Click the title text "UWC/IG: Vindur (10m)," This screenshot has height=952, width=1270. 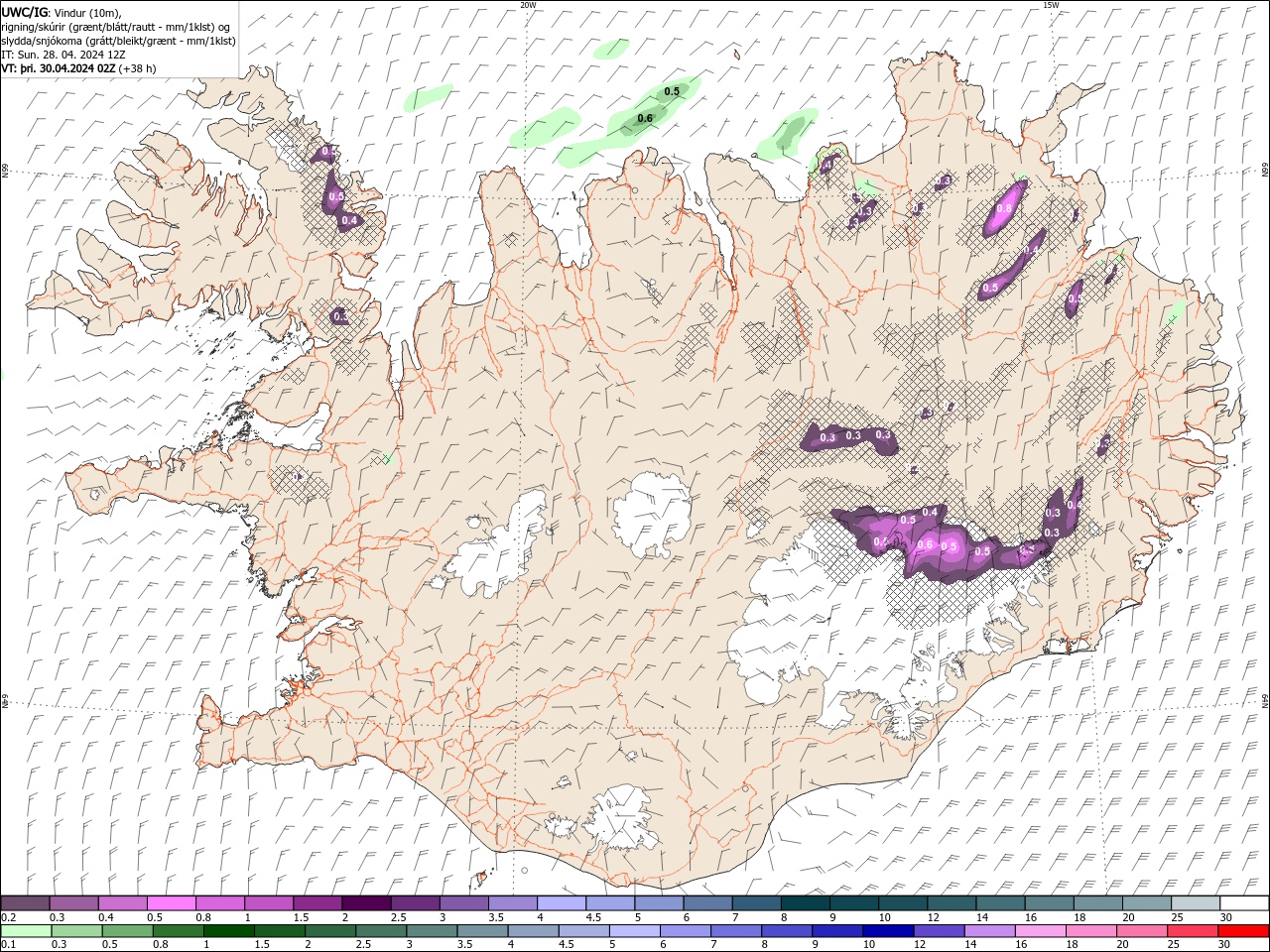[x=61, y=12]
